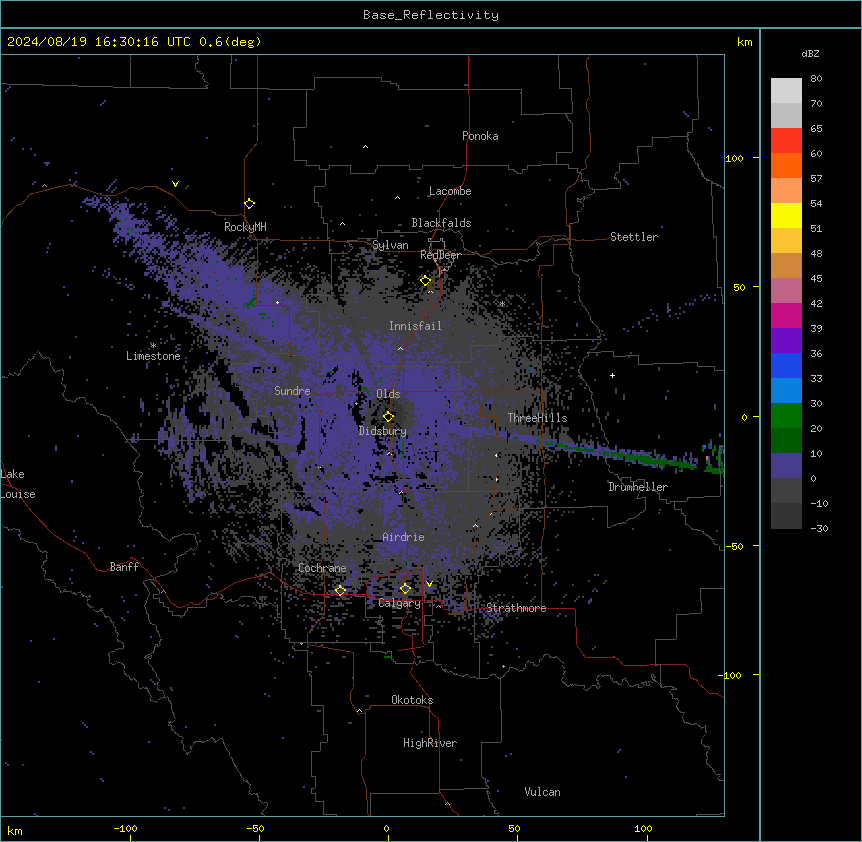The width and height of the screenshot is (862, 842).
Task: Select the purple 36-39 dBZ legend swatch
Action: [x=786, y=341]
